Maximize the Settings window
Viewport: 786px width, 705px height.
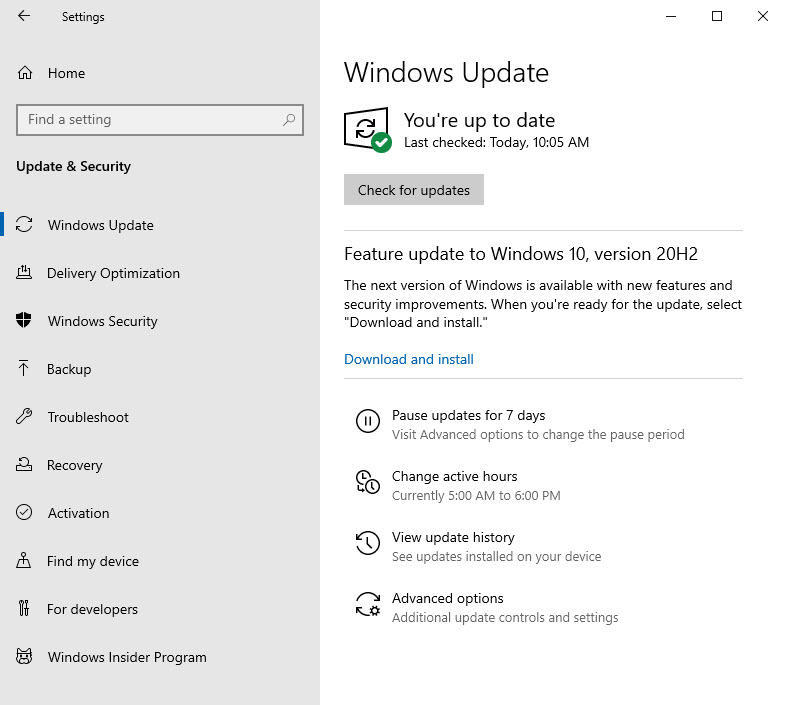(716, 16)
